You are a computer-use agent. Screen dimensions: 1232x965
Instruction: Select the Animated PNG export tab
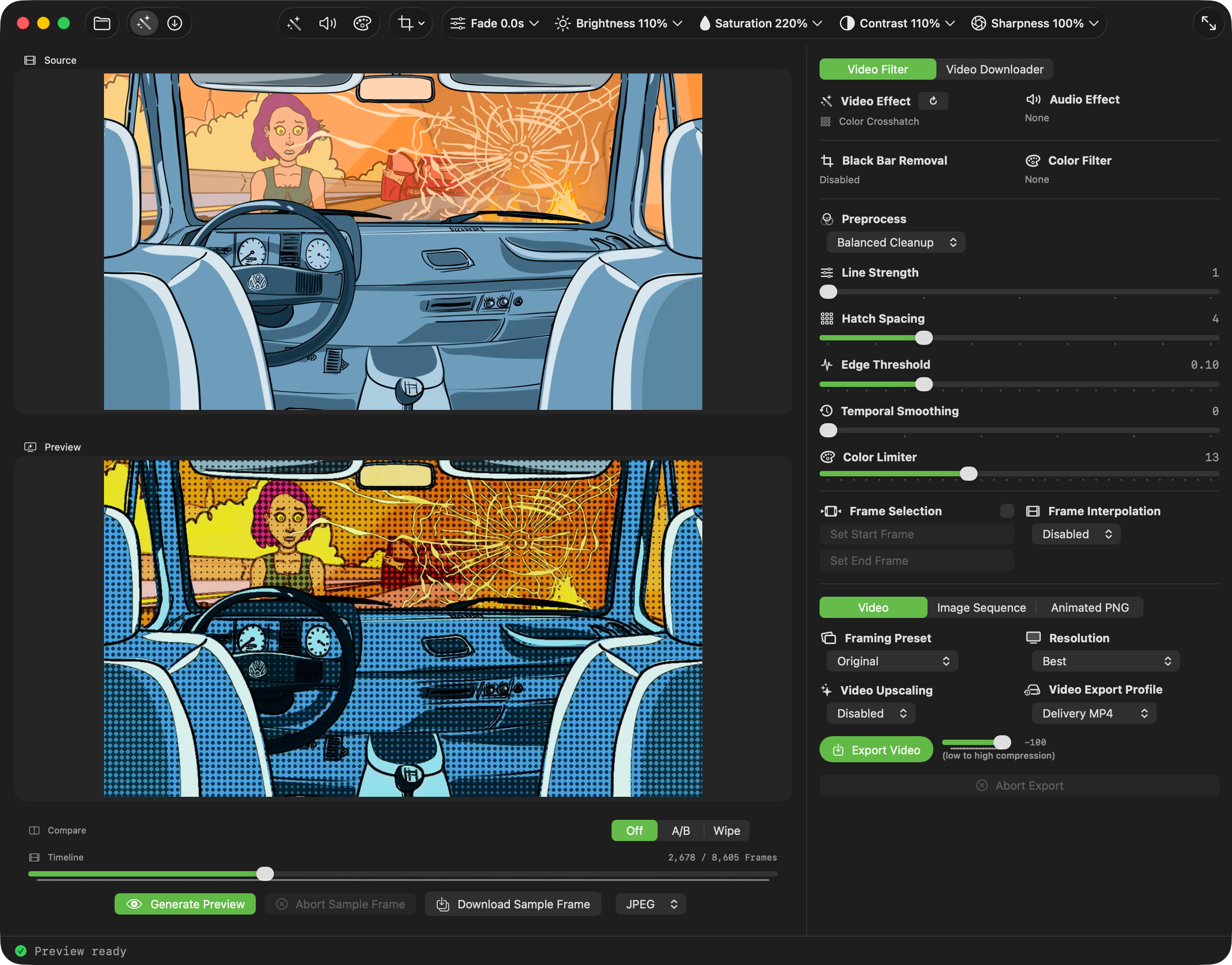coord(1090,607)
